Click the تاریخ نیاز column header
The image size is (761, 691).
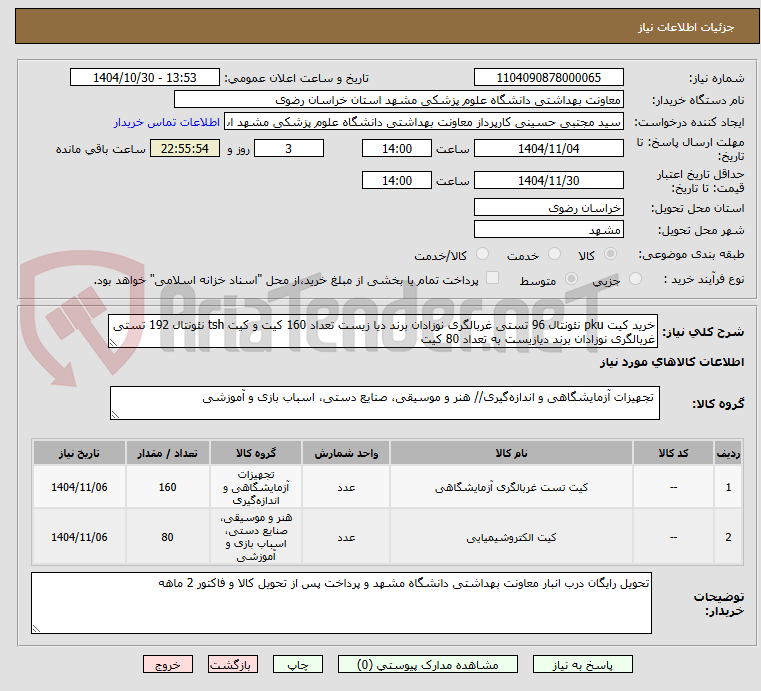coord(79,453)
